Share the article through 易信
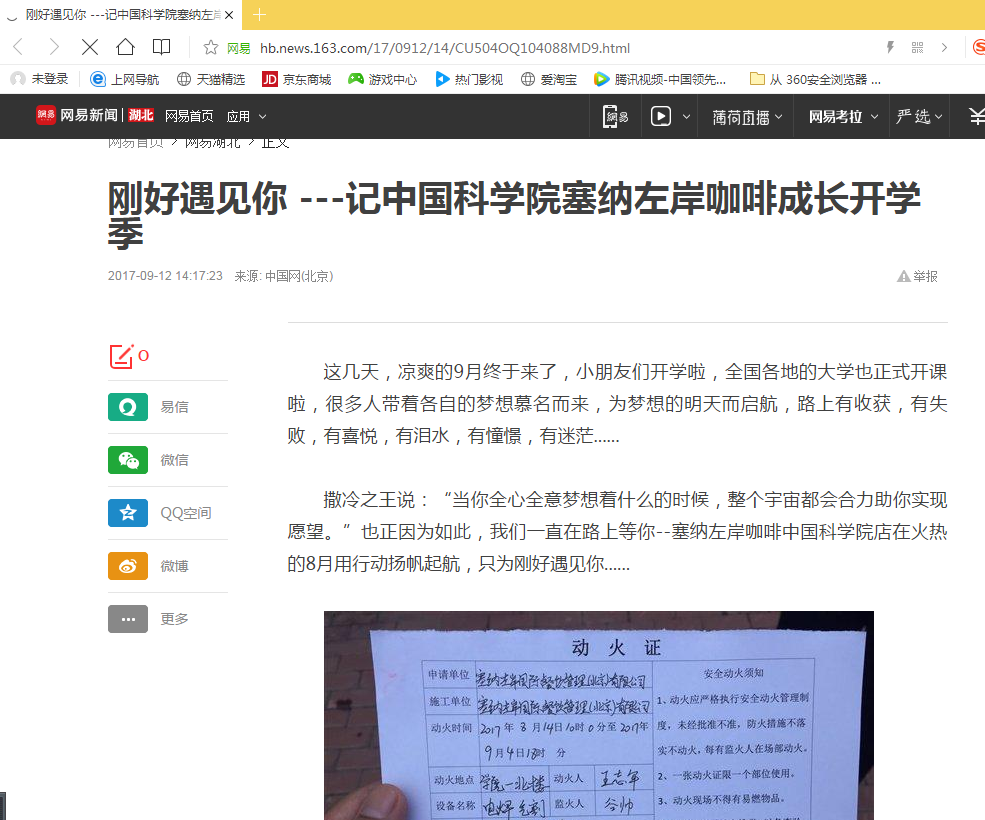985x820 pixels. tap(128, 407)
